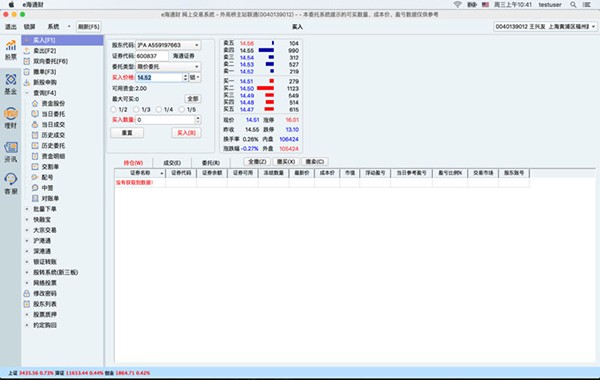Click the 撤买(X) cancel buys button
The height and width of the screenshot is (380, 600).
click(x=285, y=161)
